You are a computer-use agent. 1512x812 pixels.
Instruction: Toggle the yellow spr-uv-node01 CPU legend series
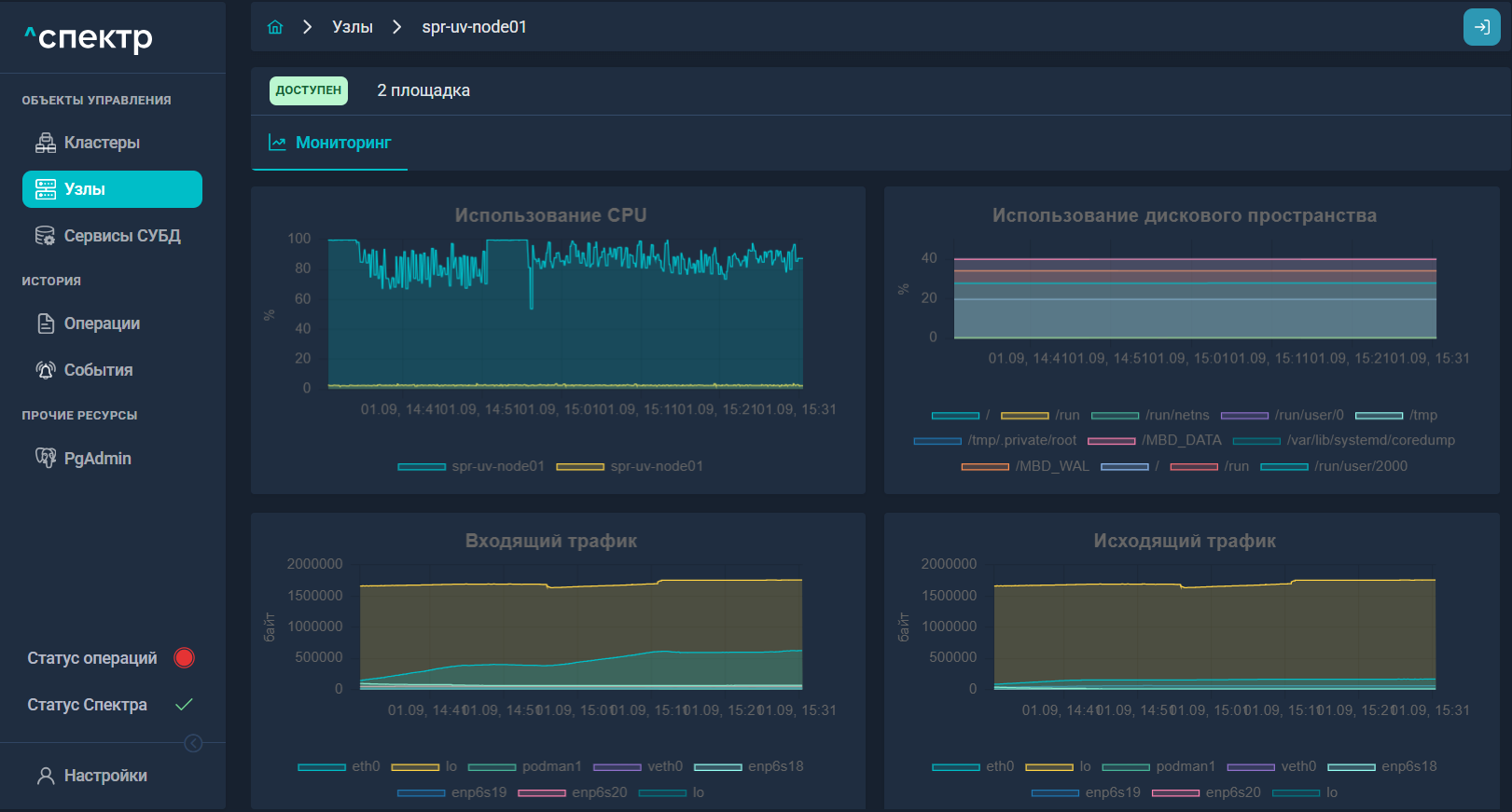pos(630,466)
